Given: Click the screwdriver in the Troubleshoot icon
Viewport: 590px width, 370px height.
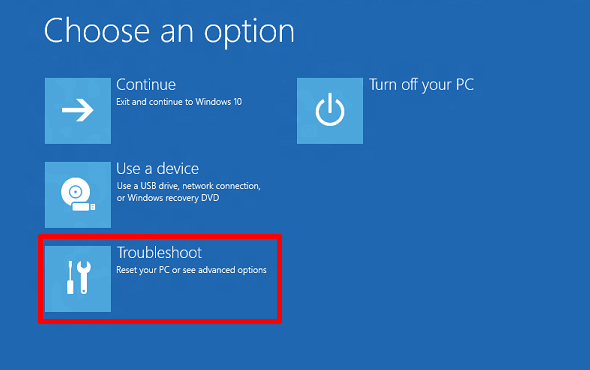Looking at the screenshot, I should pos(70,277).
